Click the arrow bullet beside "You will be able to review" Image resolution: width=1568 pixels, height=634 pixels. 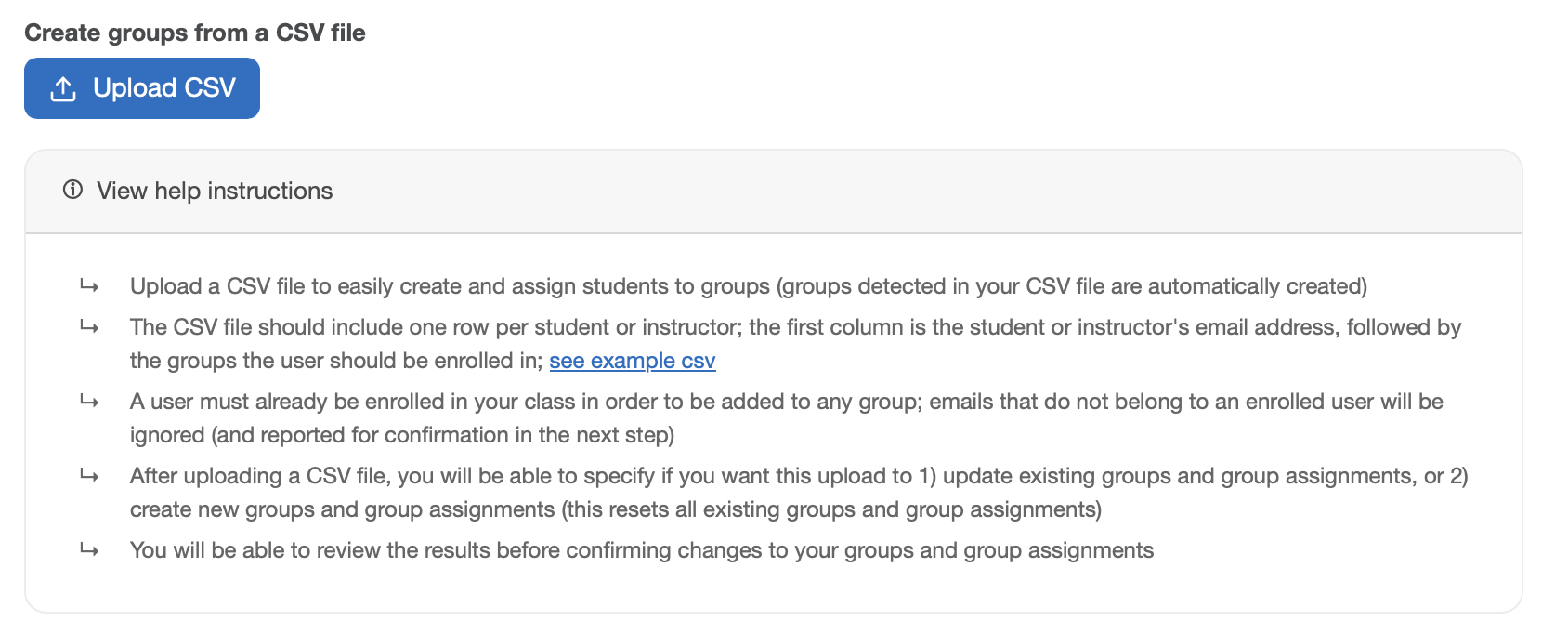pos(89,550)
